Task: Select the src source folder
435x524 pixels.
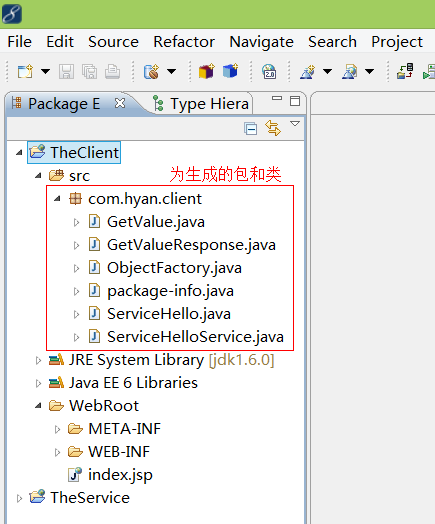Action: click(69, 176)
